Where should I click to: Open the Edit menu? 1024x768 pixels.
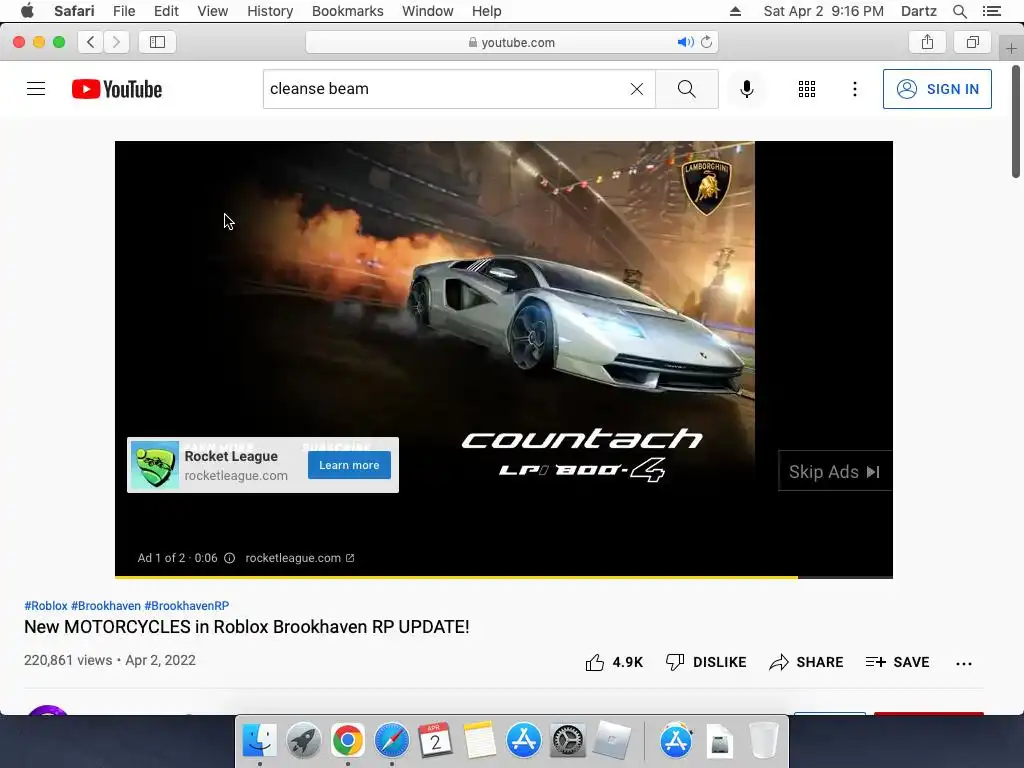(166, 11)
